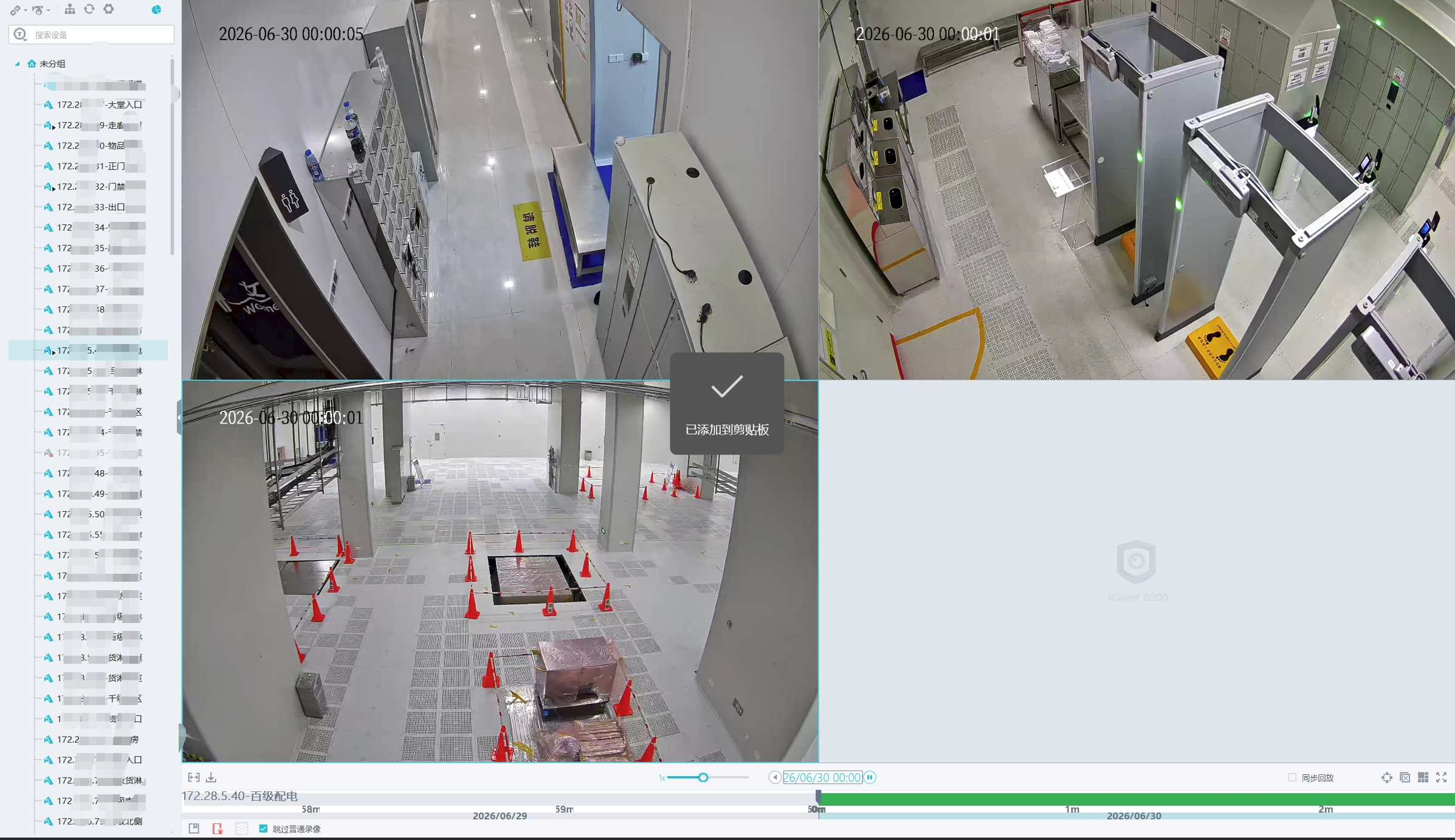This screenshot has width=1455, height=840.
Task: Click the close all windows icon
Action: [1405, 777]
